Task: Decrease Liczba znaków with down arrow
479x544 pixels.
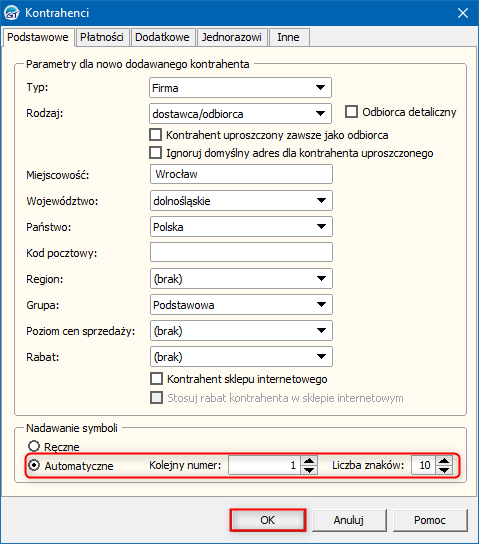Action: [444, 470]
